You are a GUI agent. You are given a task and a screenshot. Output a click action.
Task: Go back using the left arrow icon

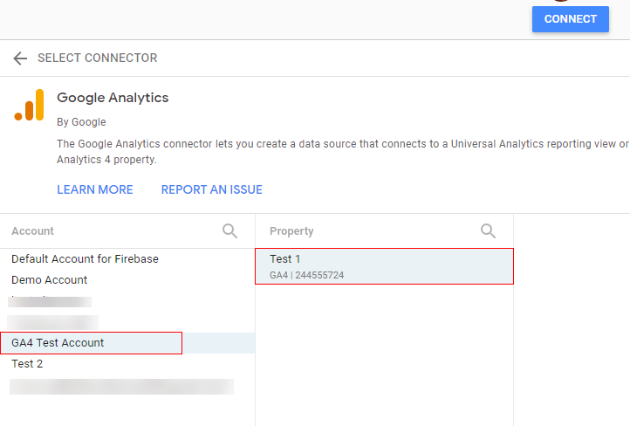20,58
